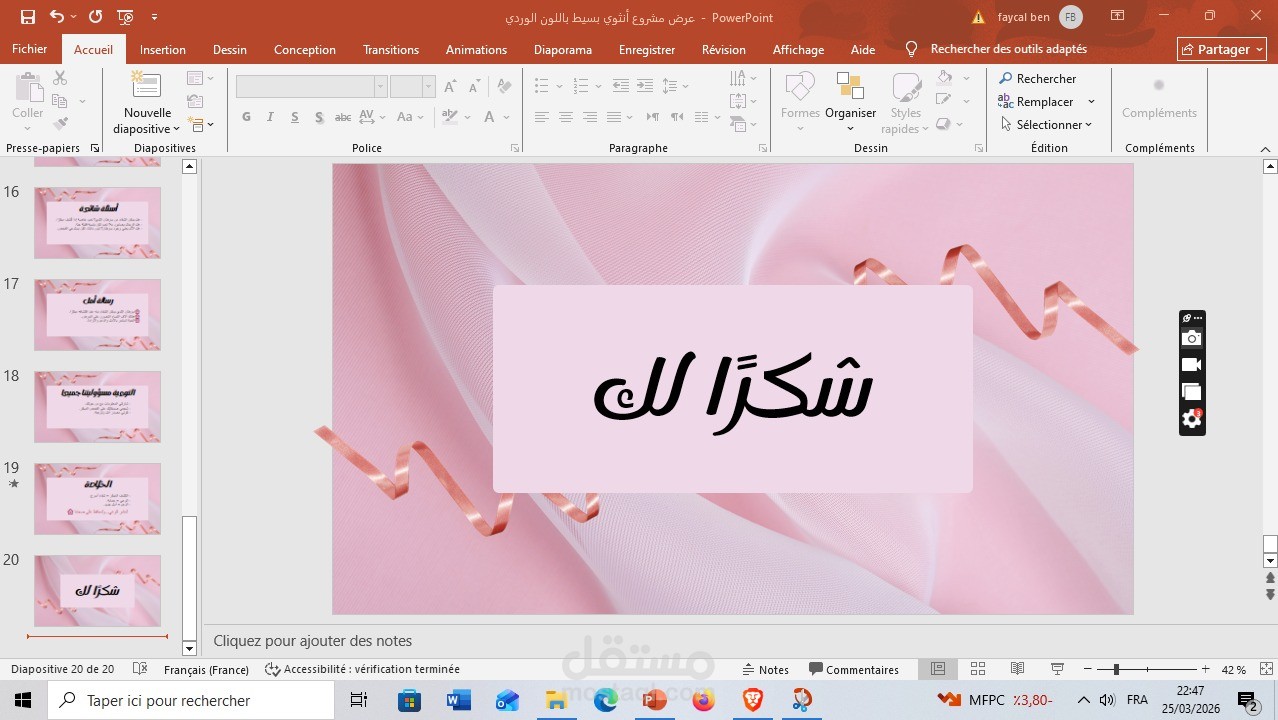
Task: Redo the last action
Action: point(95,17)
